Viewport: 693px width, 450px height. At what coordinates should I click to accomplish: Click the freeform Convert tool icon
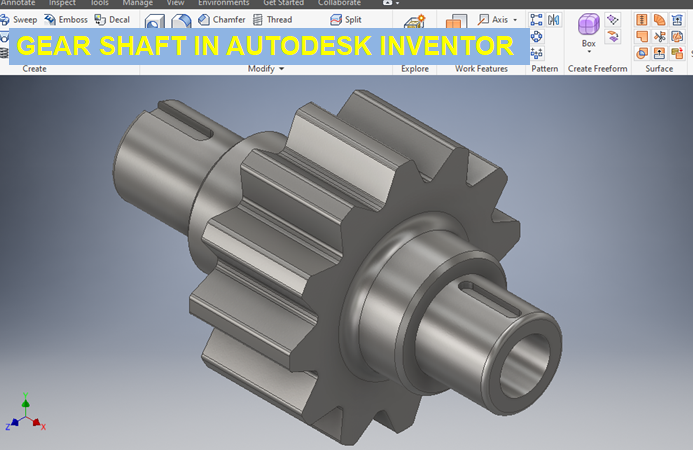tap(613, 36)
